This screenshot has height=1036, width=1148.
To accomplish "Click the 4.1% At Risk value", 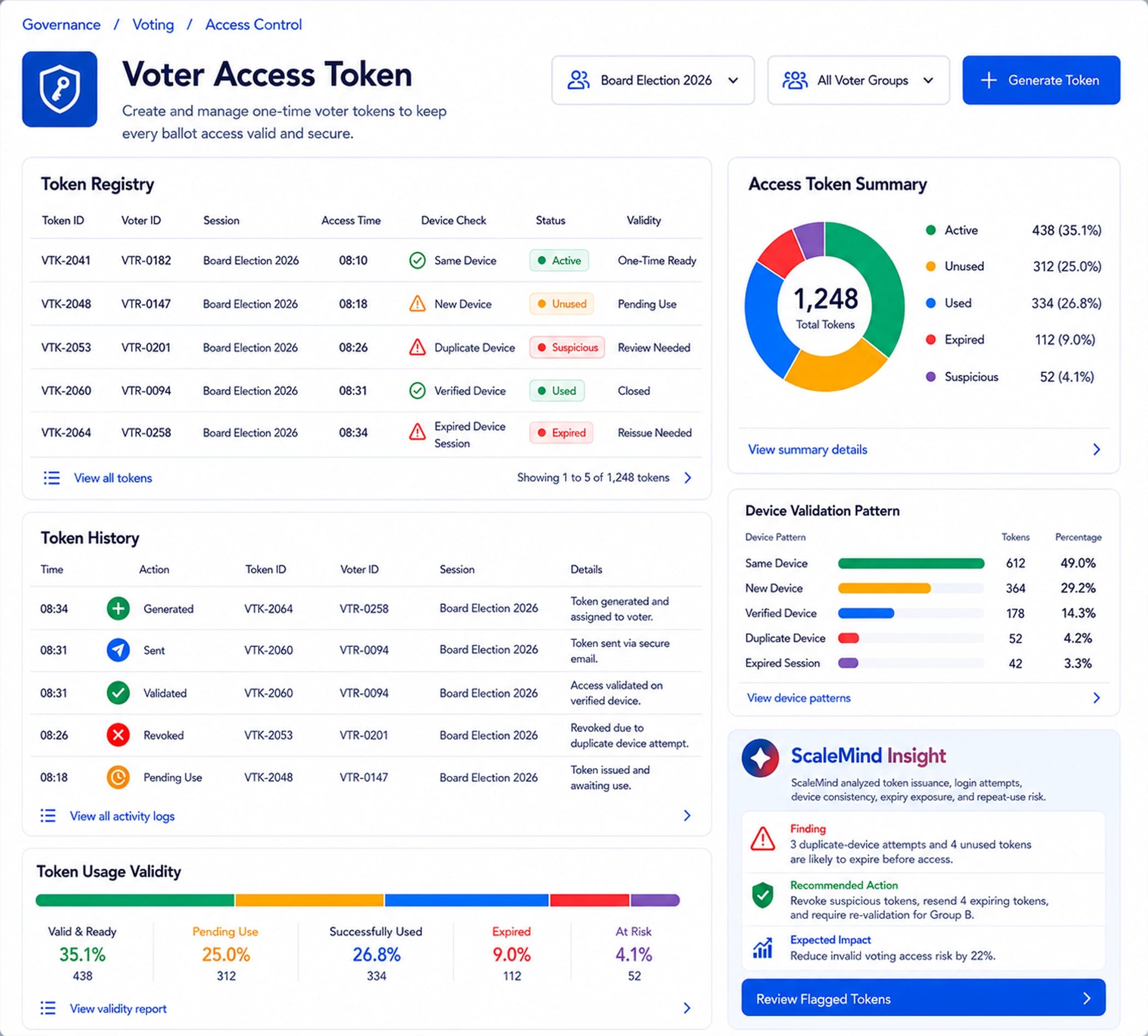I will [633, 955].
